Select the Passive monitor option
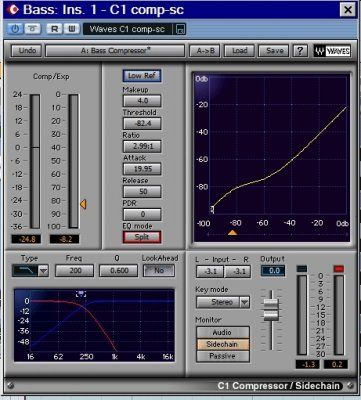 tap(223, 356)
